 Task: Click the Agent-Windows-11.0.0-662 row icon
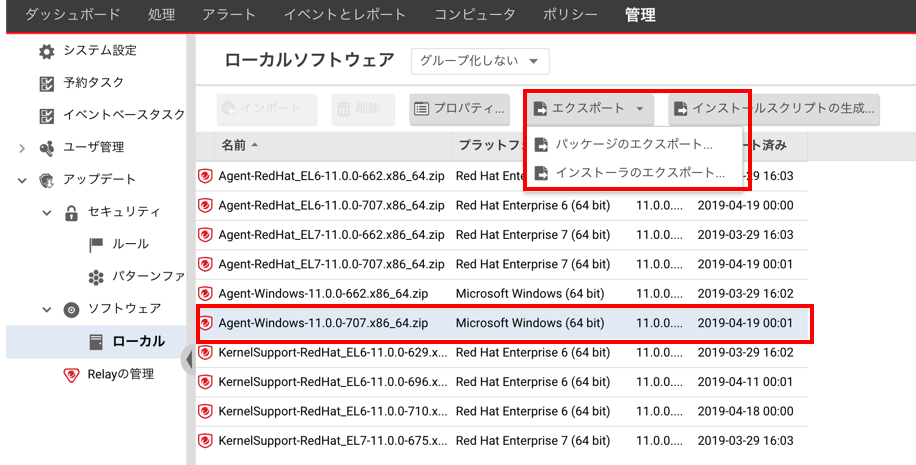pyautogui.click(x=205, y=293)
